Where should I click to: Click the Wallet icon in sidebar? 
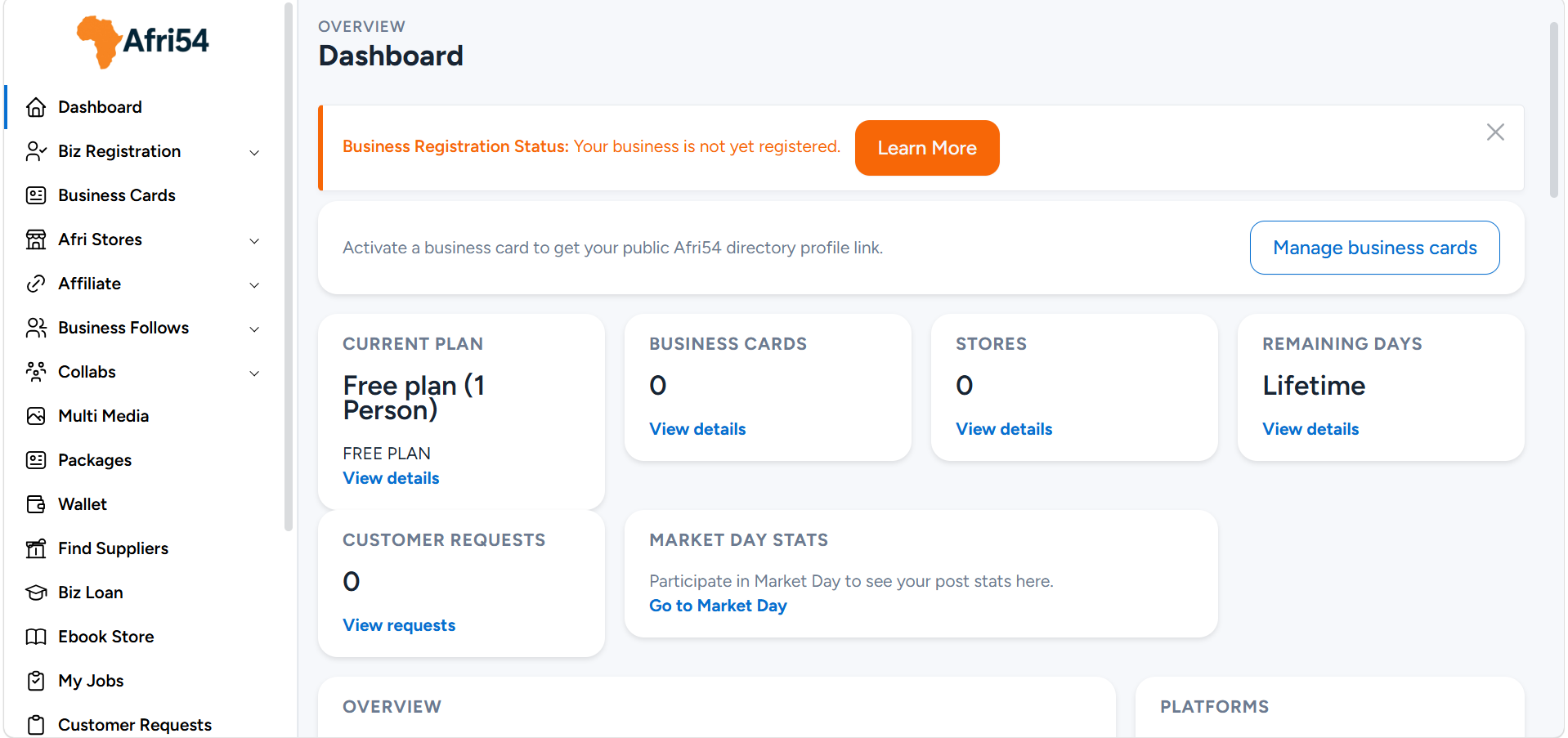click(x=36, y=504)
